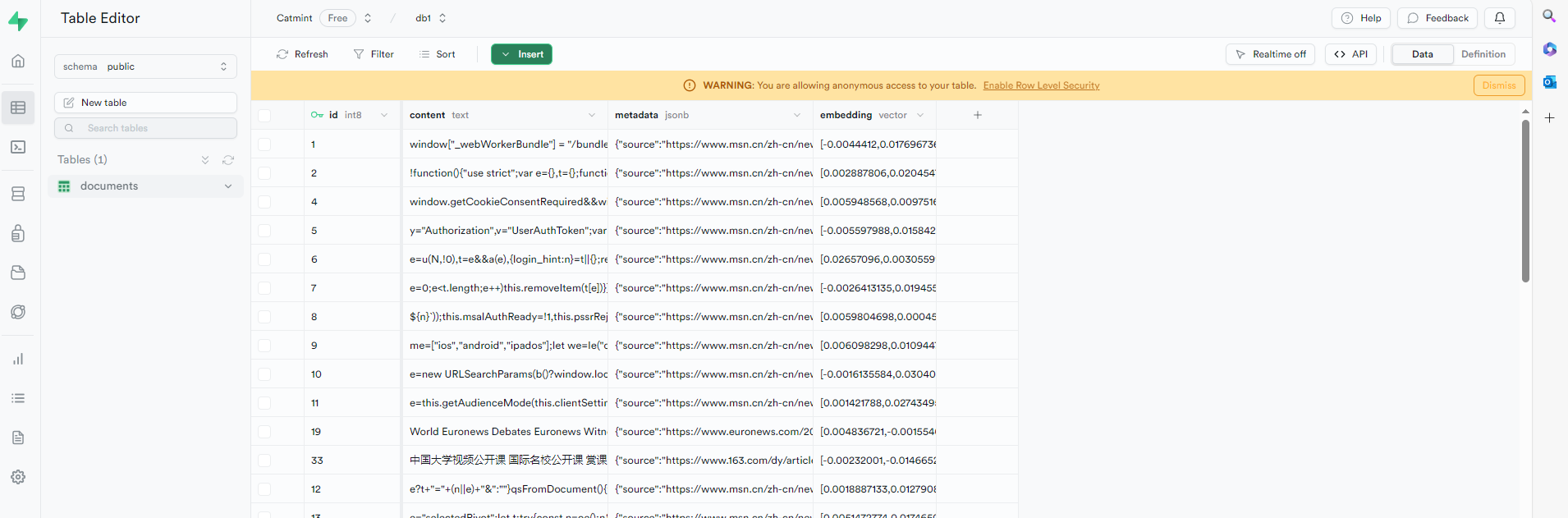
Task: Dismiss the anonymous access warning
Action: click(1498, 85)
